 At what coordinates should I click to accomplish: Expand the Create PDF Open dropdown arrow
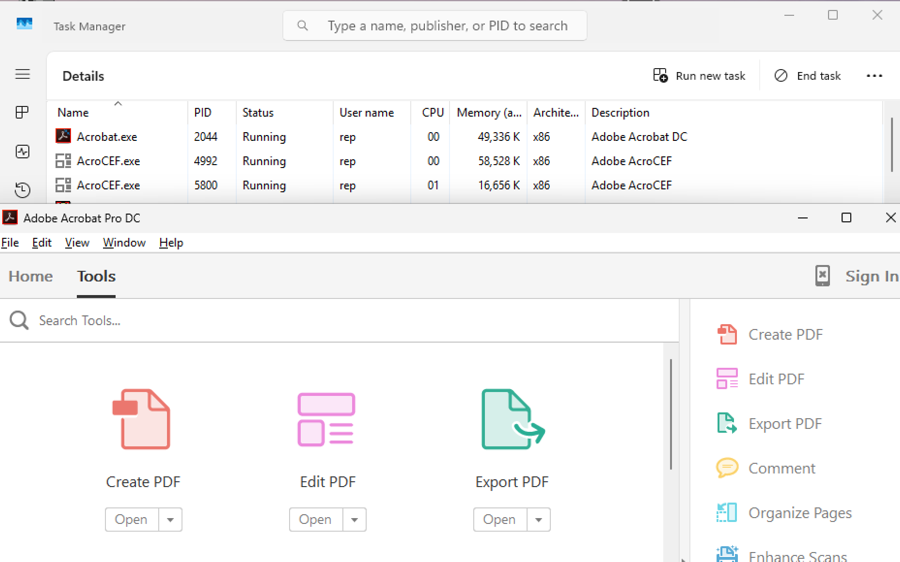click(170, 520)
